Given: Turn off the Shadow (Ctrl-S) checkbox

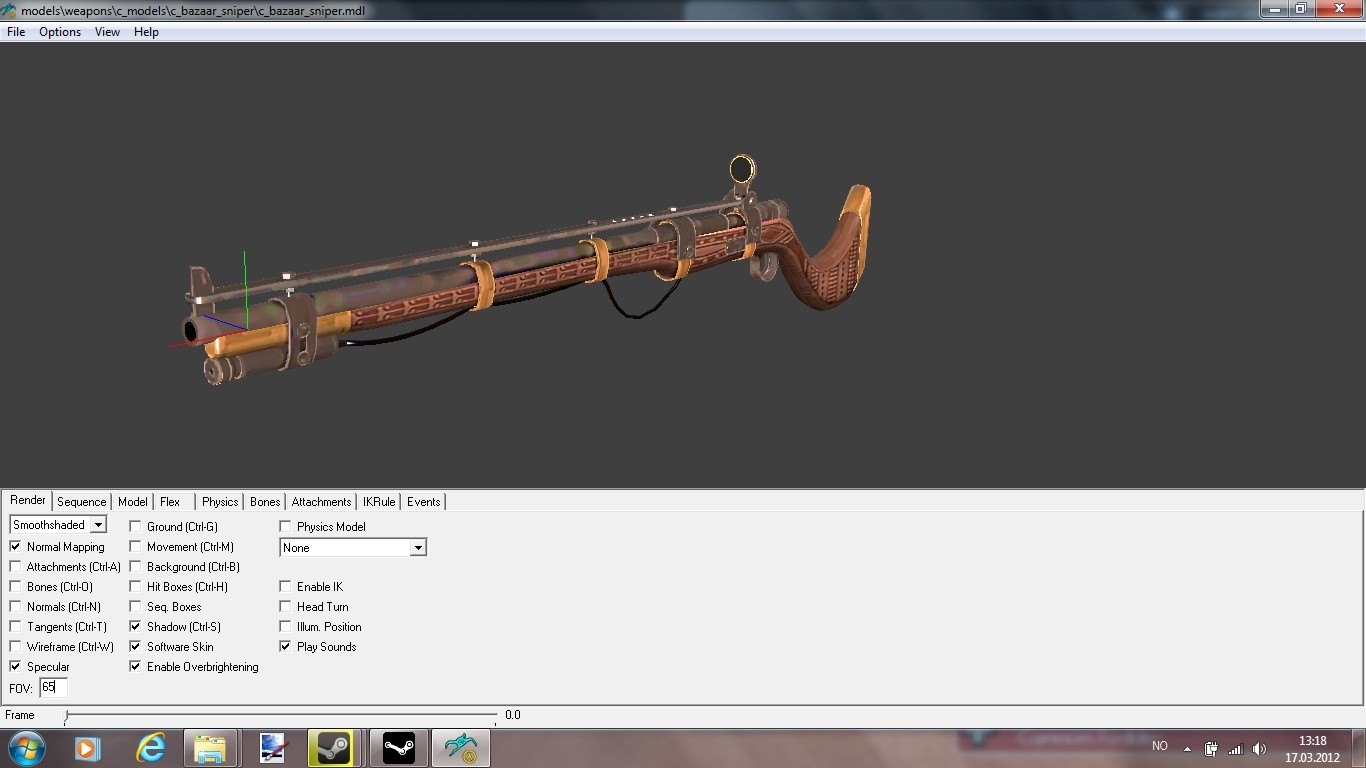Looking at the screenshot, I should pyautogui.click(x=135, y=627).
